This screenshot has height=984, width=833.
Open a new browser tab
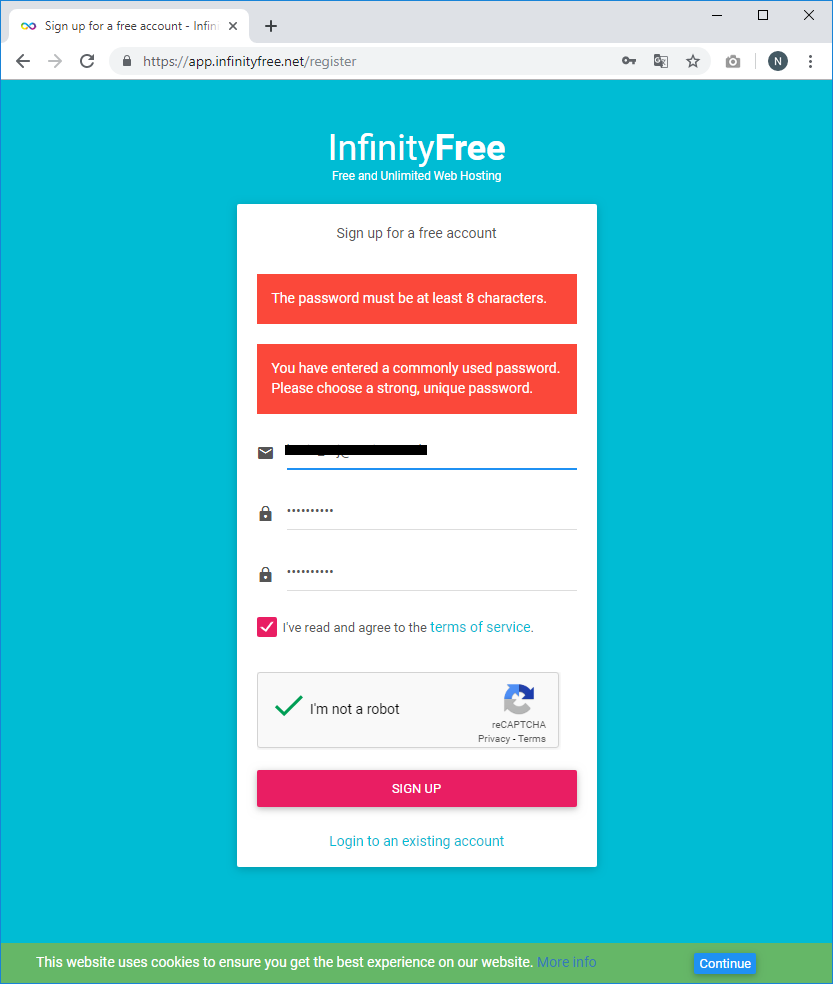tap(271, 26)
